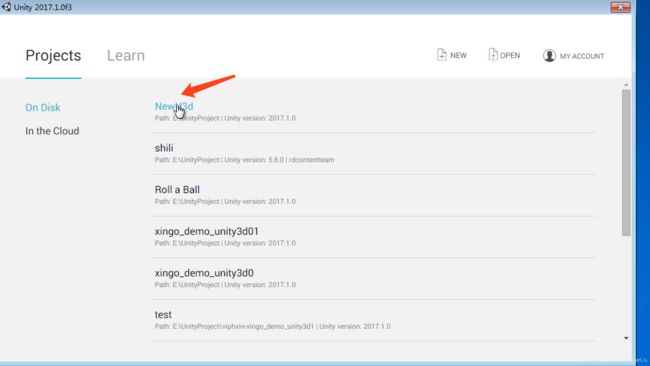Click the scrollbar up arrow
Image resolution: width=650 pixels, height=366 pixels.
(x=626, y=85)
